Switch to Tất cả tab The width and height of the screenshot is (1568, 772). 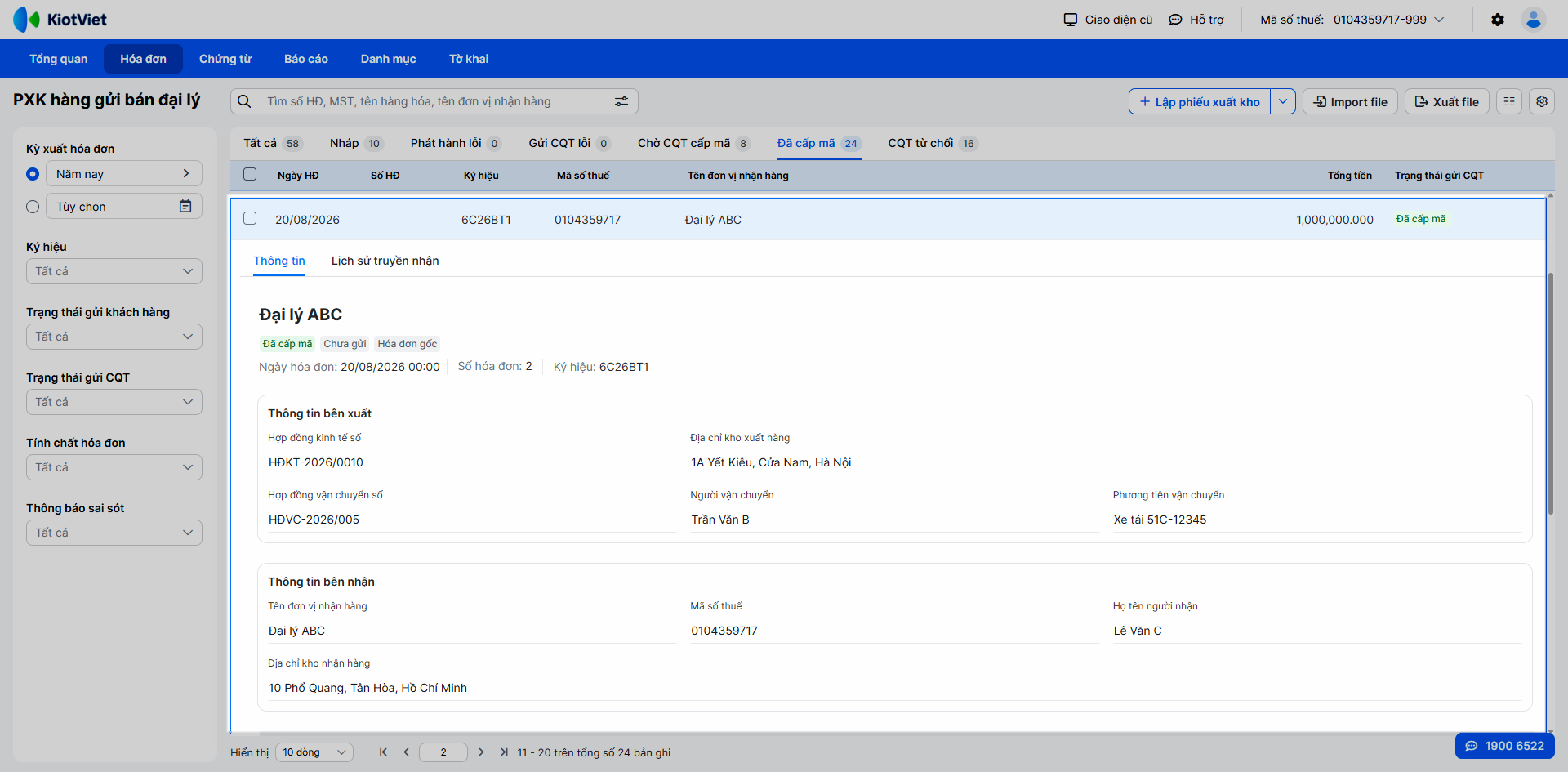273,143
